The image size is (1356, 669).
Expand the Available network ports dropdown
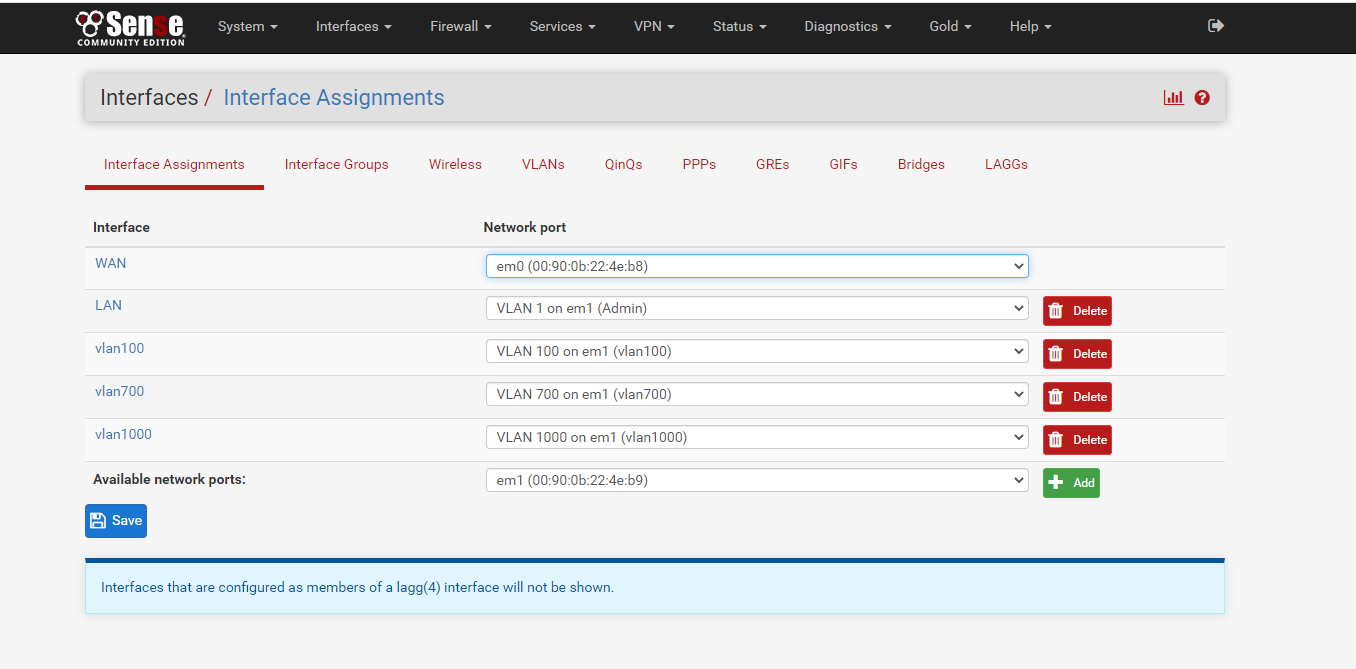(x=757, y=480)
